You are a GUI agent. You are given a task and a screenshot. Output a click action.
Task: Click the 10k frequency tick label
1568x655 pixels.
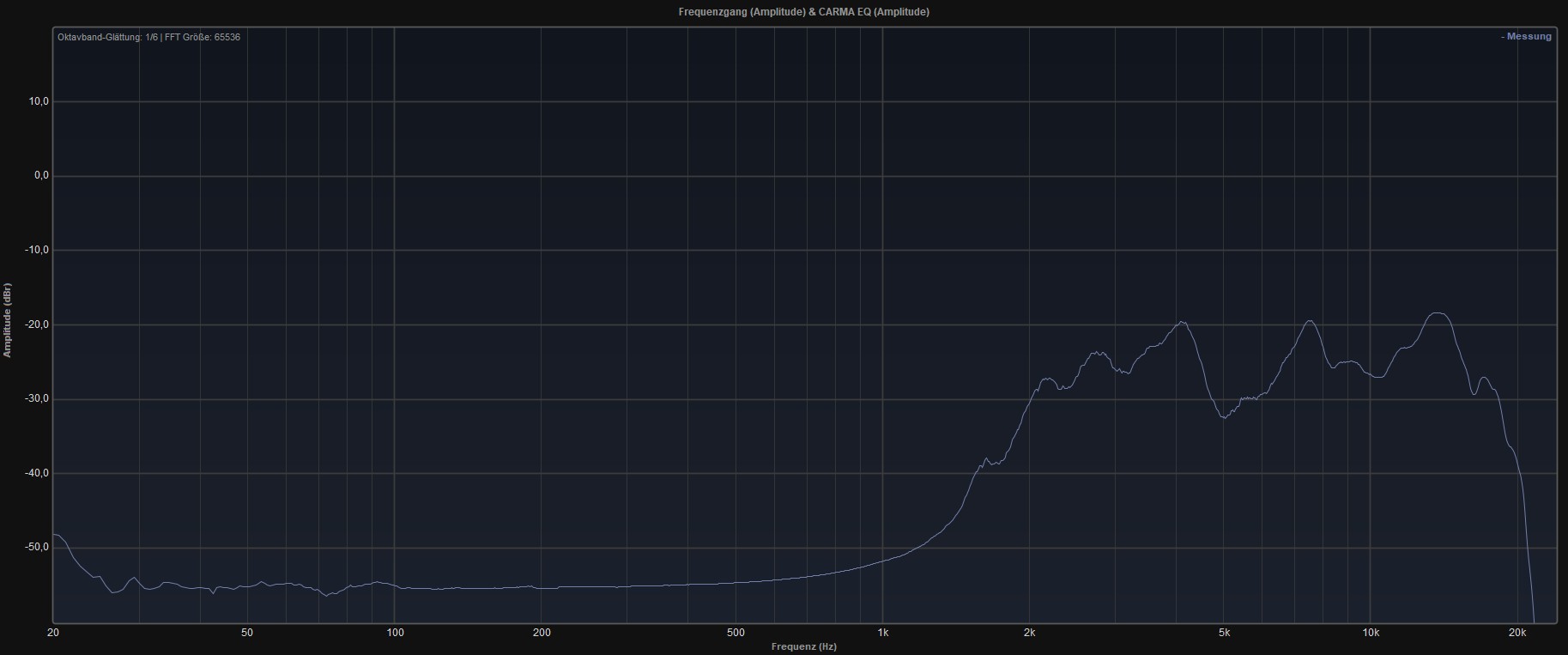[1371, 634]
